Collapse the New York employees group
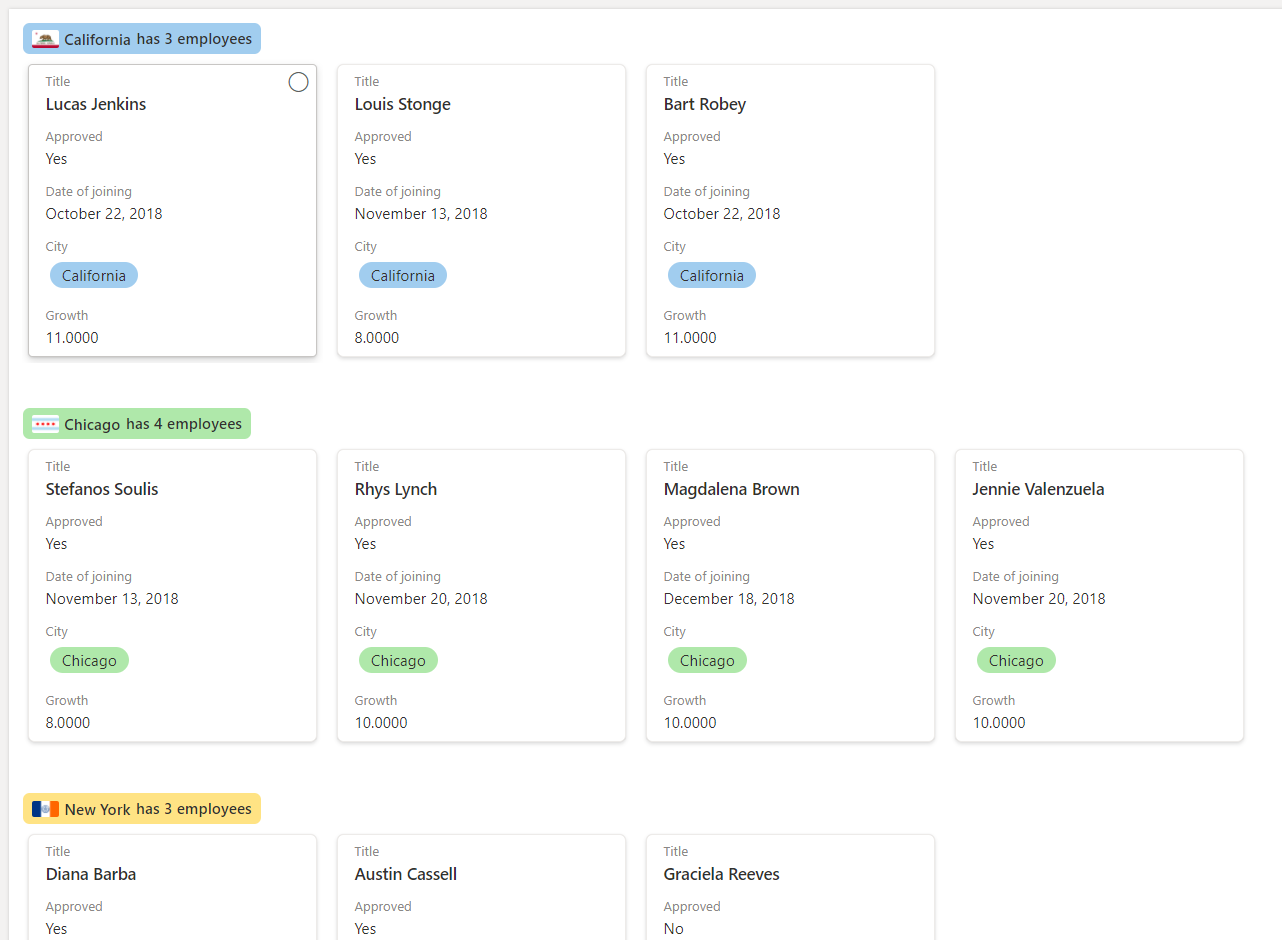Screen dimensions: 1282x940 (142, 808)
